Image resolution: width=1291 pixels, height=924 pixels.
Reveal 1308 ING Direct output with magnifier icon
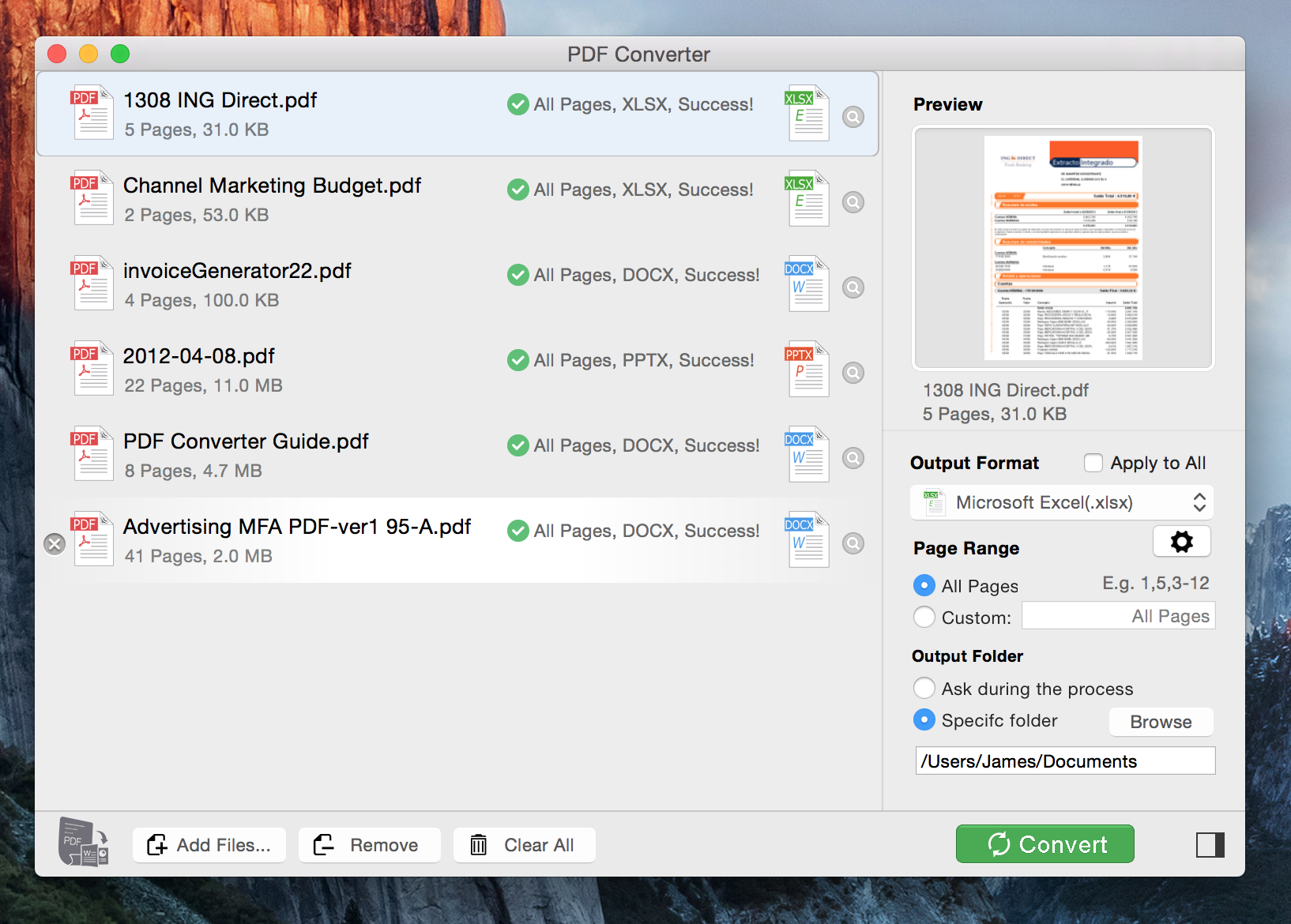pyautogui.click(x=853, y=117)
